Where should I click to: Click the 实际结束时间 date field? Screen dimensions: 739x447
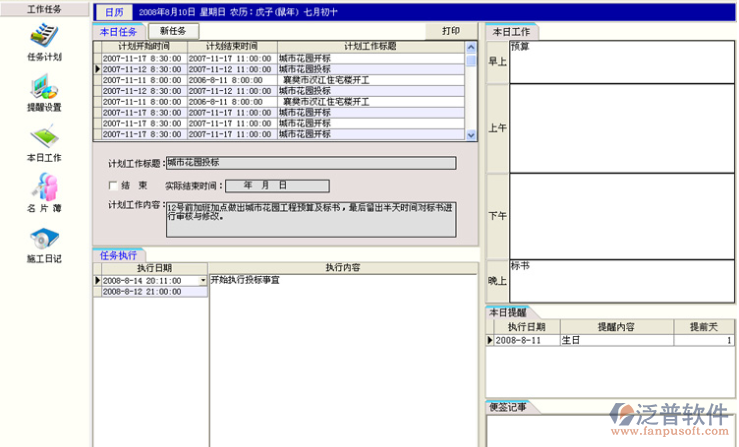[x=276, y=186]
